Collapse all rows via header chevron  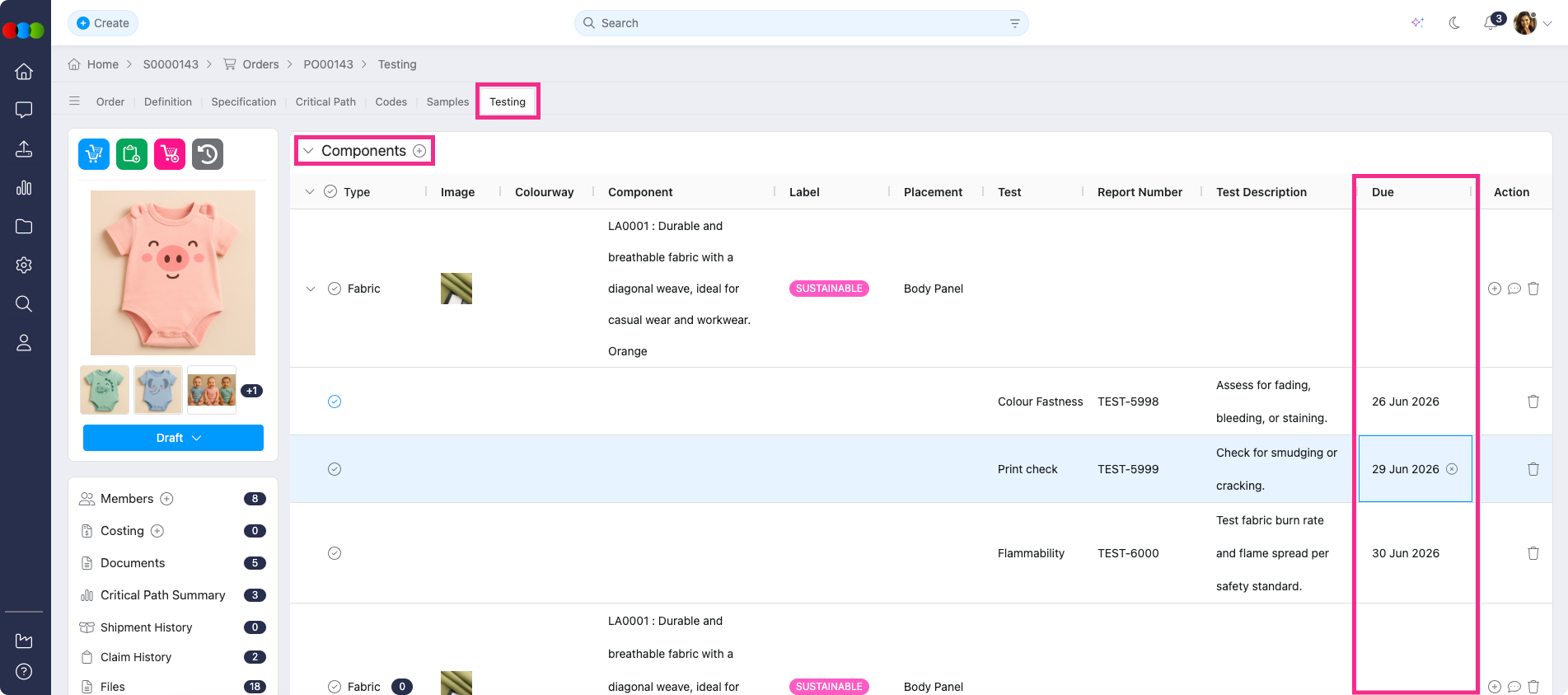(310, 191)
